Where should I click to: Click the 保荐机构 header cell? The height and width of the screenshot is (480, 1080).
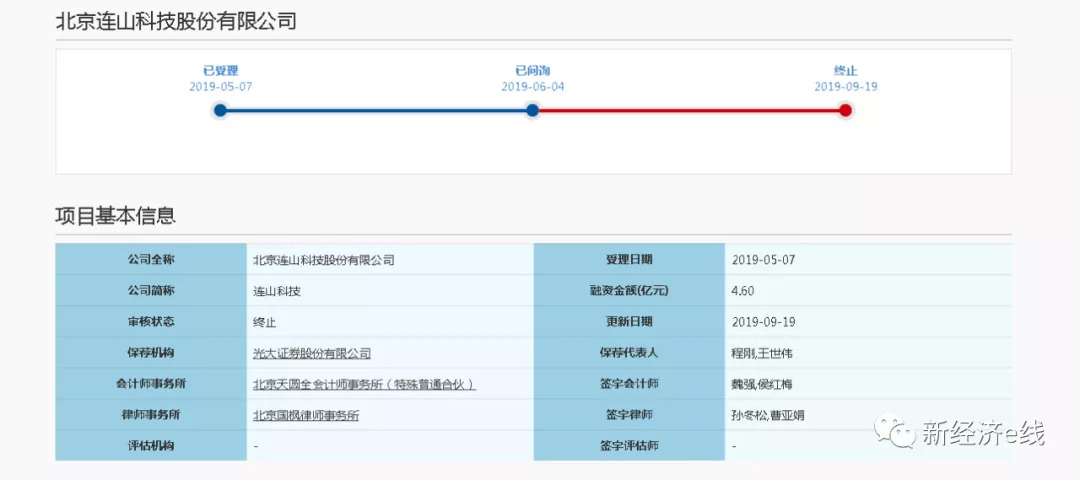[x=151, y=353]
